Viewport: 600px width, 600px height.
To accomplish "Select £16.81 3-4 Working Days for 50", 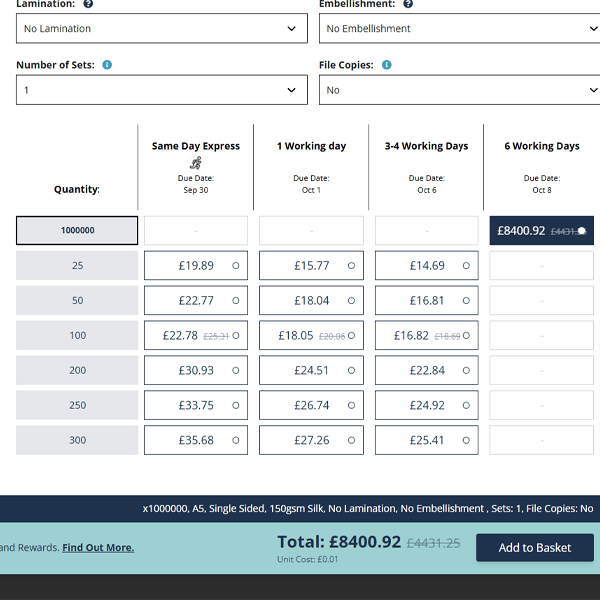I will pyautogui.click(x=427, y=300).
